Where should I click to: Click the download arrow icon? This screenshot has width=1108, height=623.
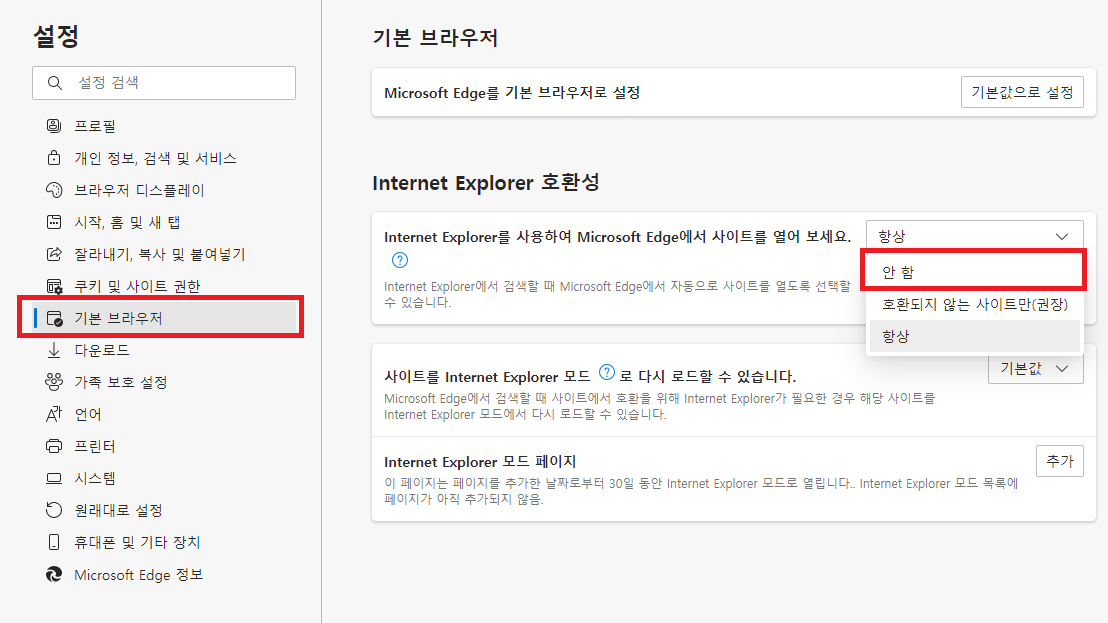tap(54, 350)
